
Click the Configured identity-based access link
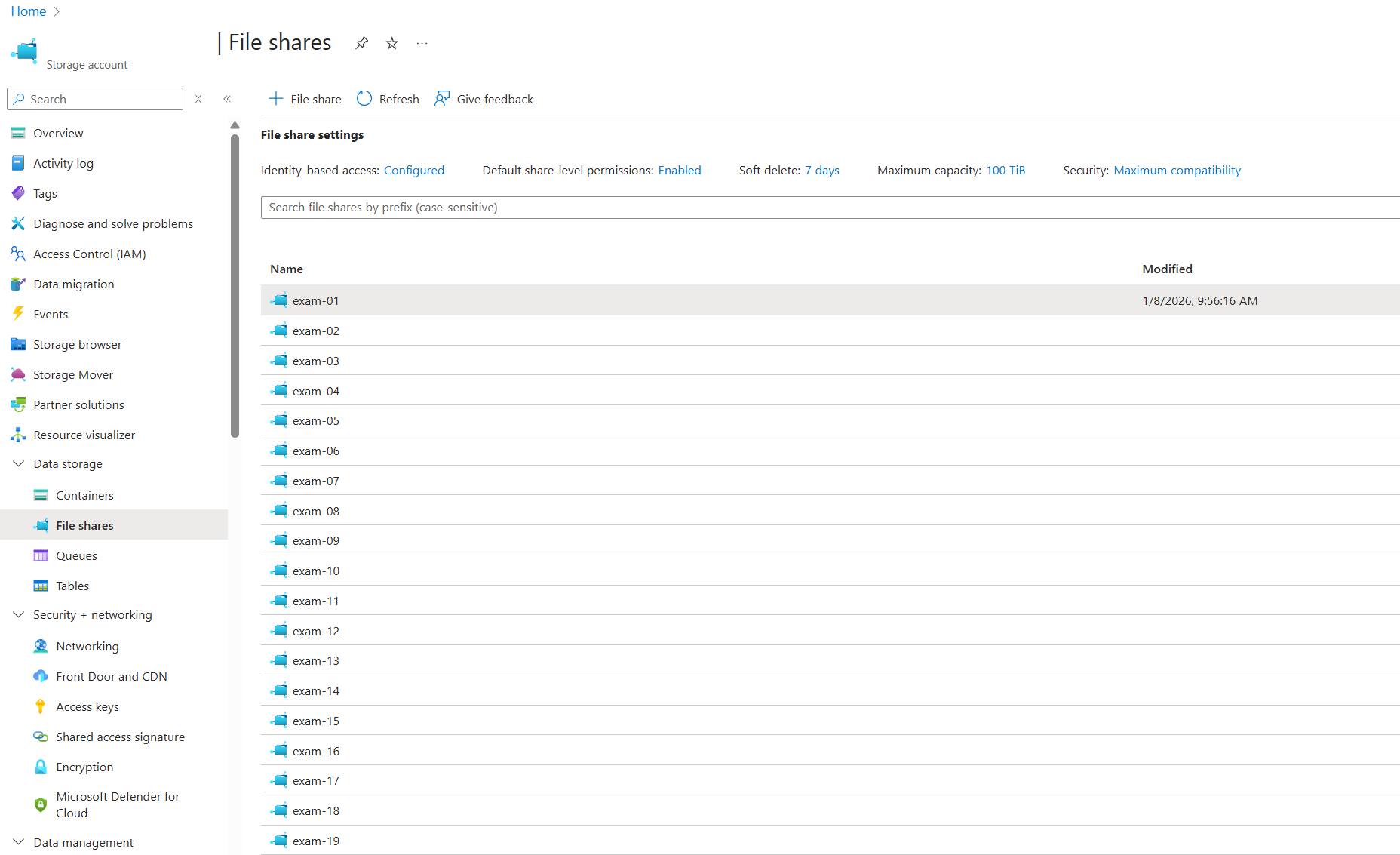tap(414, 170)
